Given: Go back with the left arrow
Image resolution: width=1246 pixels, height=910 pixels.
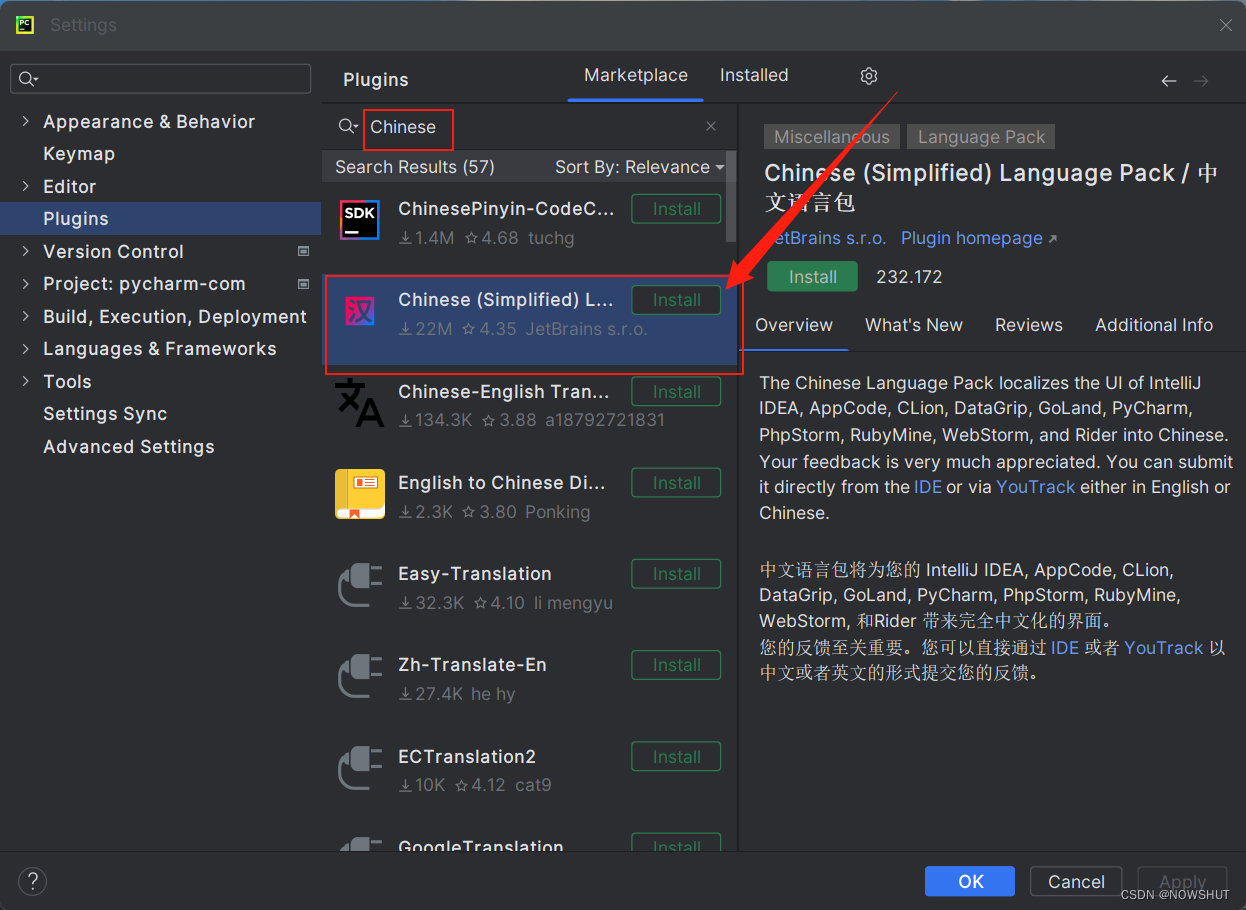Looking at the screenshot, I should tap(1168, 81).
